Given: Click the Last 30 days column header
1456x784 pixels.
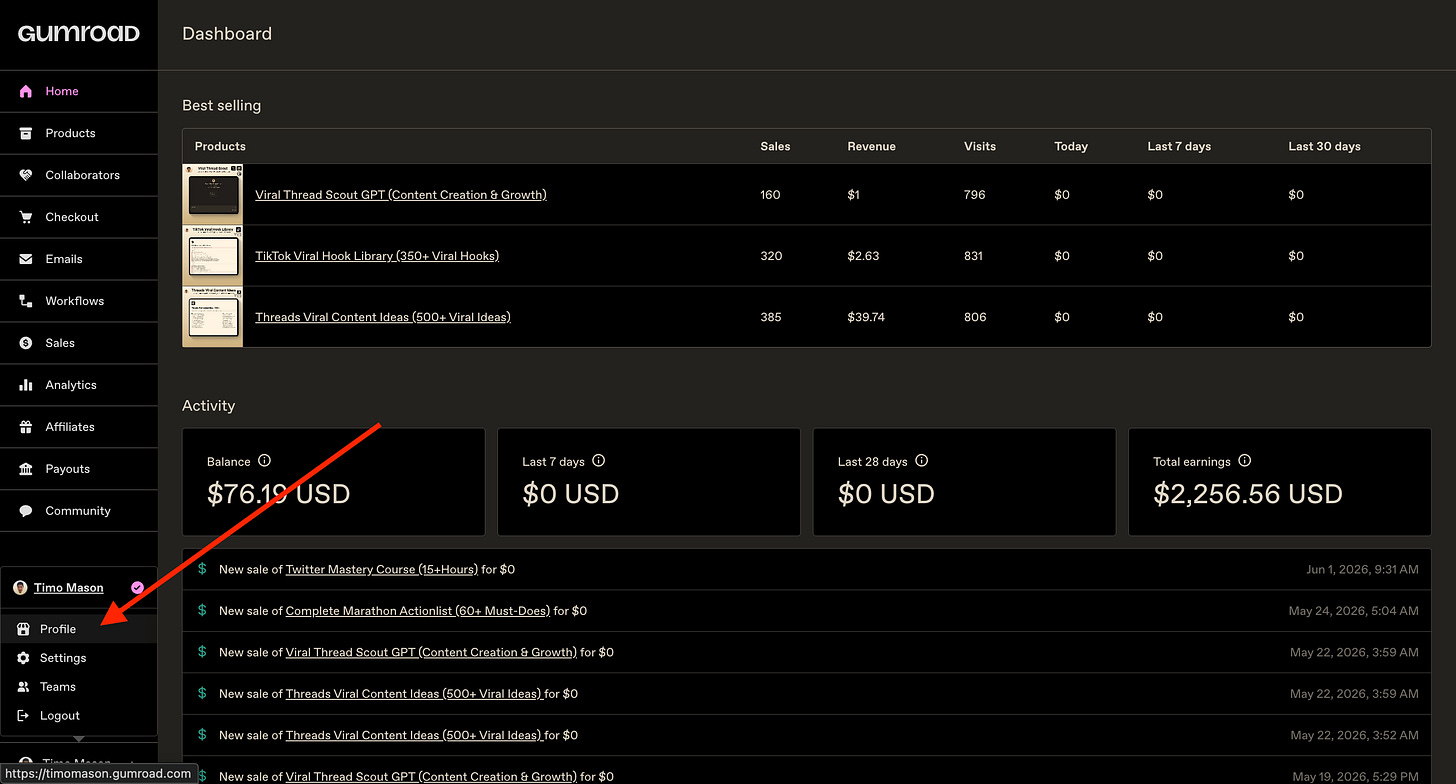Looking at the screenshot, I should tap(1324, 146).
